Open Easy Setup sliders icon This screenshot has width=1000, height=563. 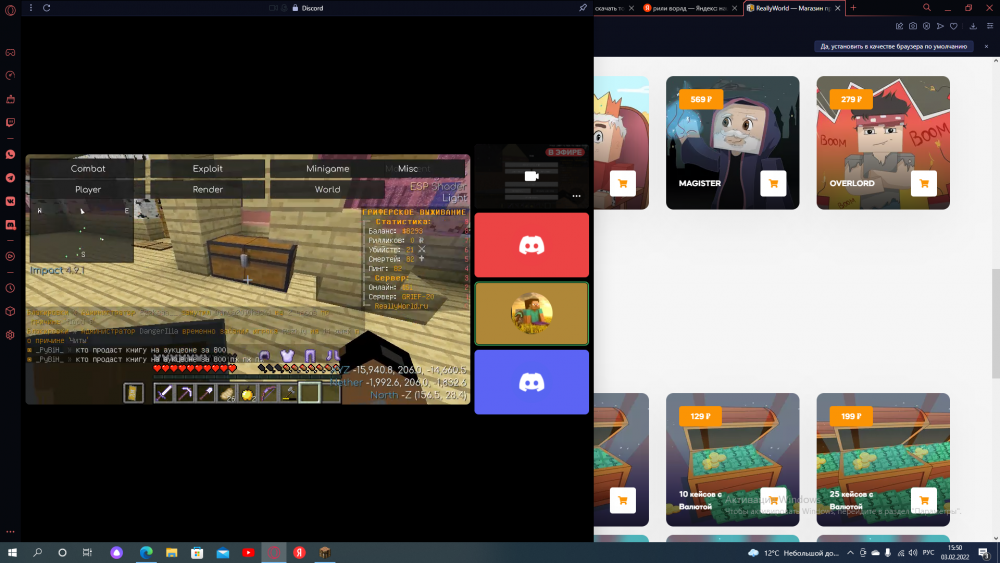(x=990, y=26)
